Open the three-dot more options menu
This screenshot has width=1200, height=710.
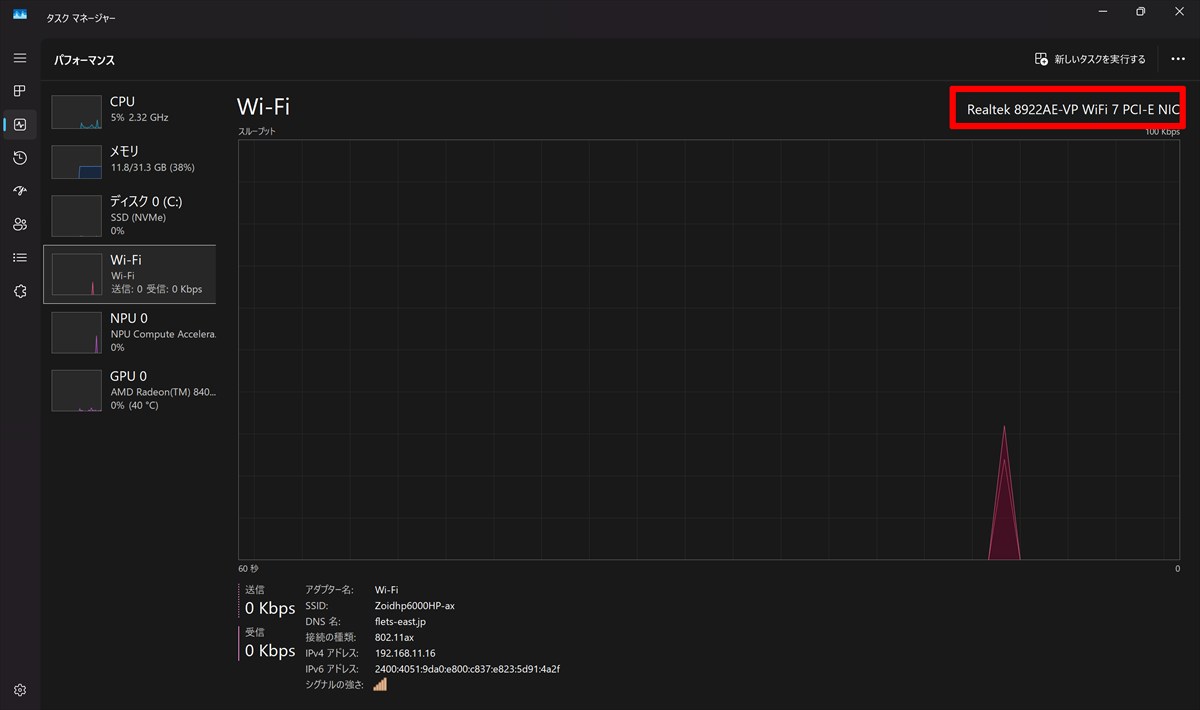pos(1178,59)
